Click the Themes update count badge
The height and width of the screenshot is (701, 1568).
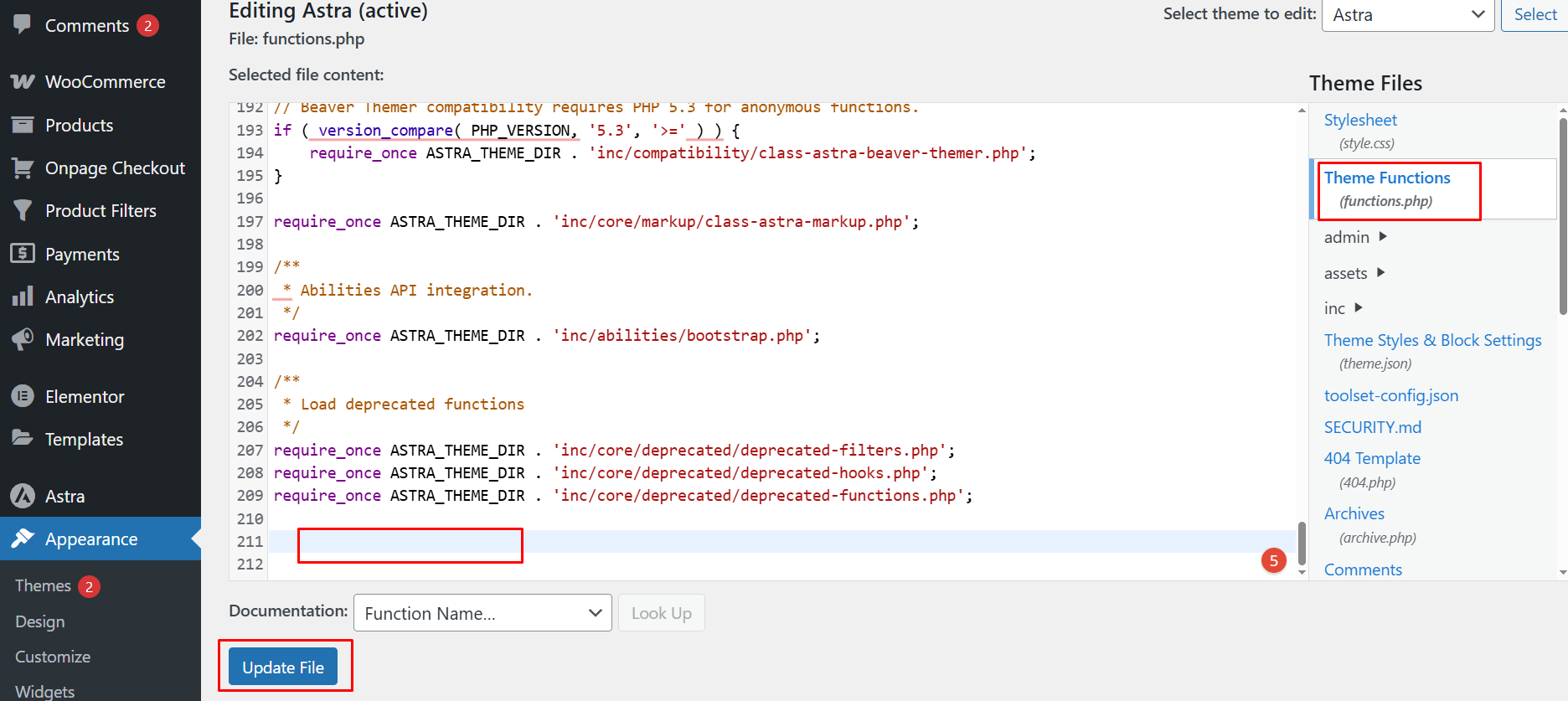pos(89,586)
